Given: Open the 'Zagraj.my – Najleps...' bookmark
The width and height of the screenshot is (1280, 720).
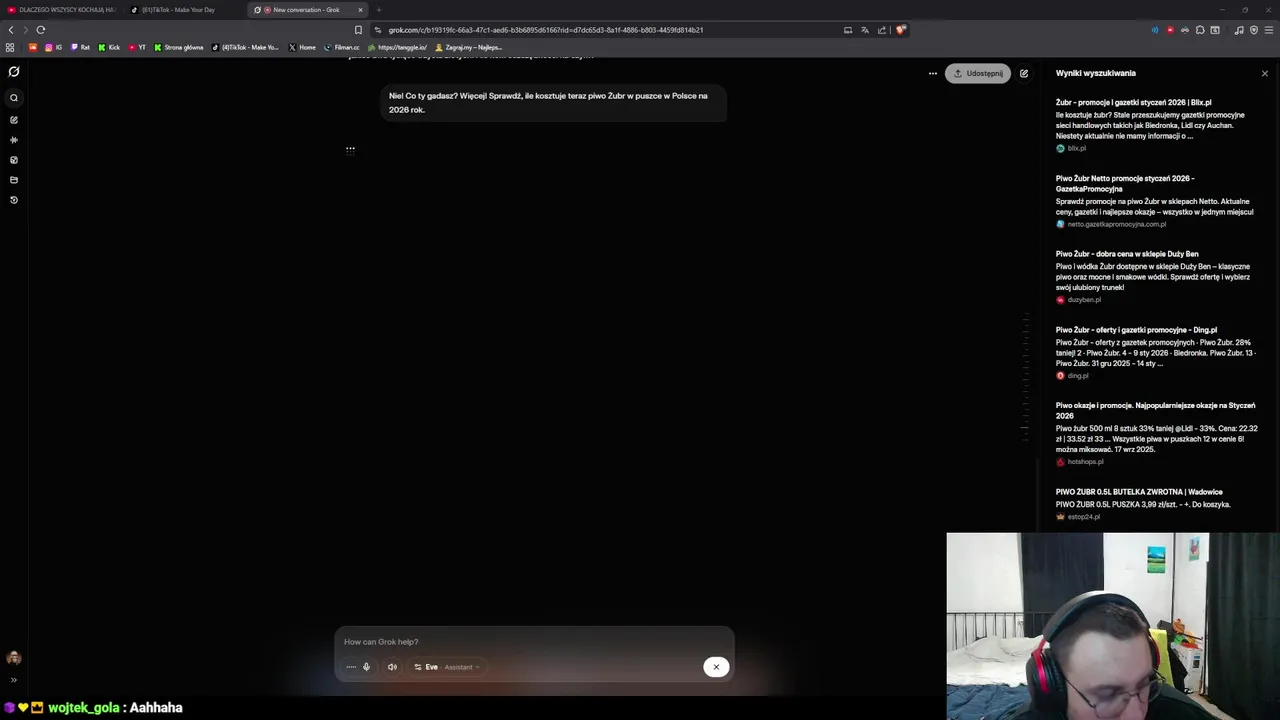Looking at the screenshot, I should pyautogui.click(x=468, y=47).
